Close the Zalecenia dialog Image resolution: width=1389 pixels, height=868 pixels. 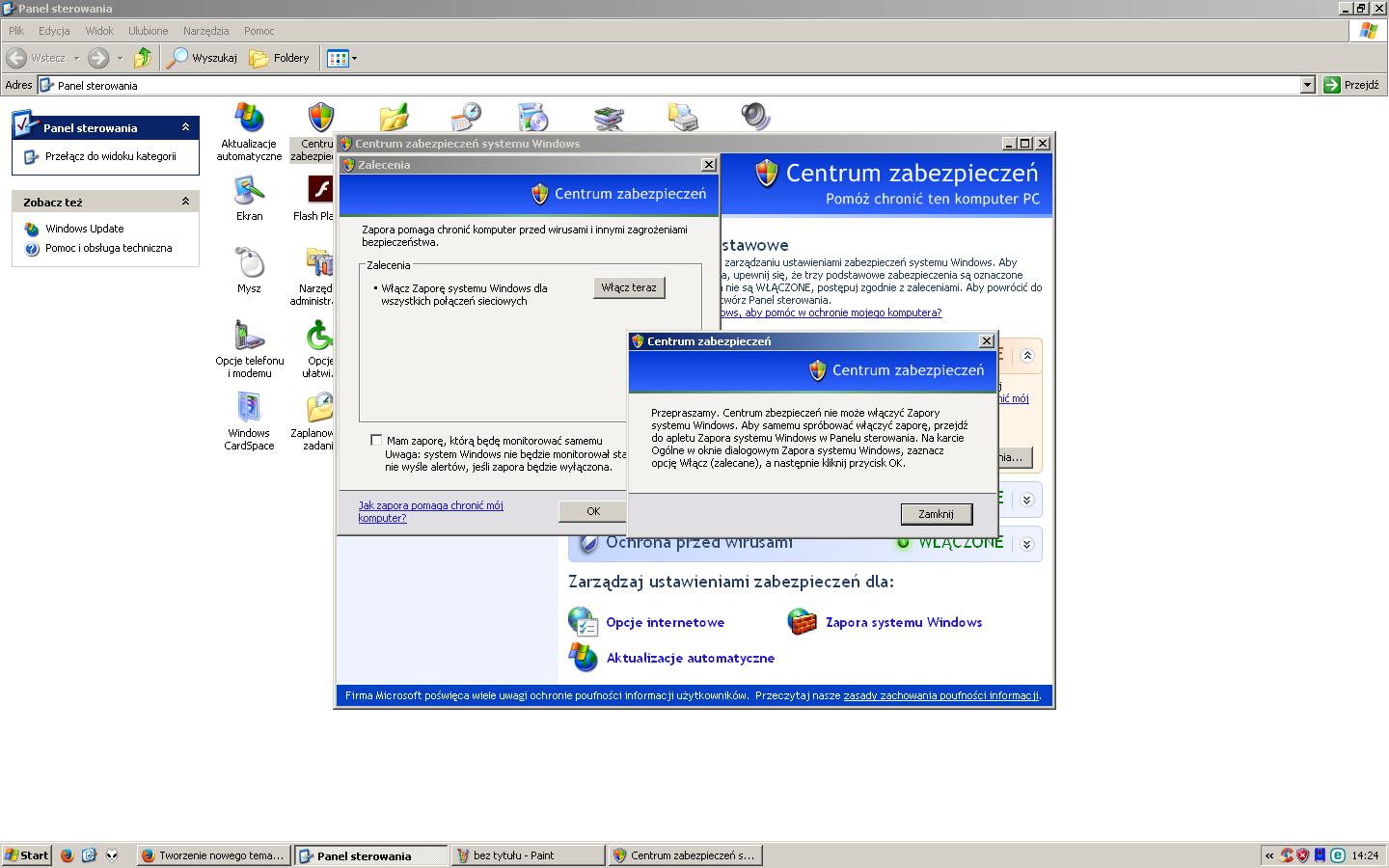click(x=708, y=165)
